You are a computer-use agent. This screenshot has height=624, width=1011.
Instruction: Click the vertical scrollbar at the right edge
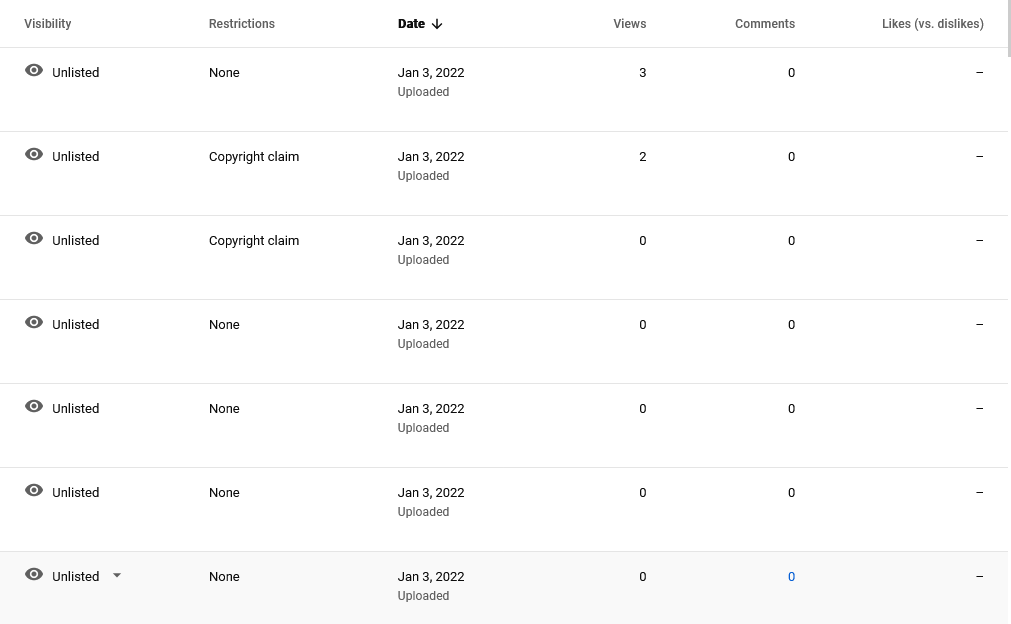click(x=1009, y=30)
